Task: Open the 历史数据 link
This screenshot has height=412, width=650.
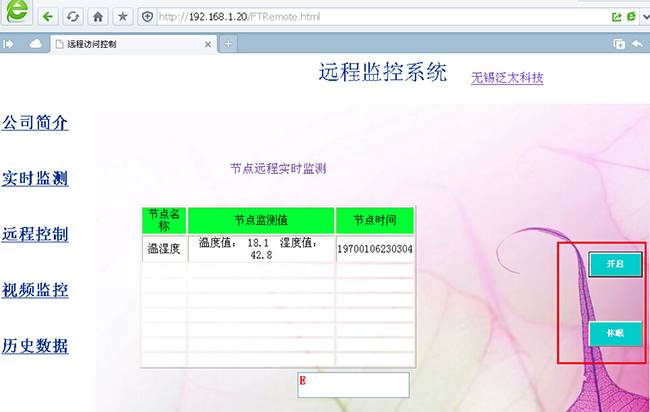Action: click(x=35, y=346)
